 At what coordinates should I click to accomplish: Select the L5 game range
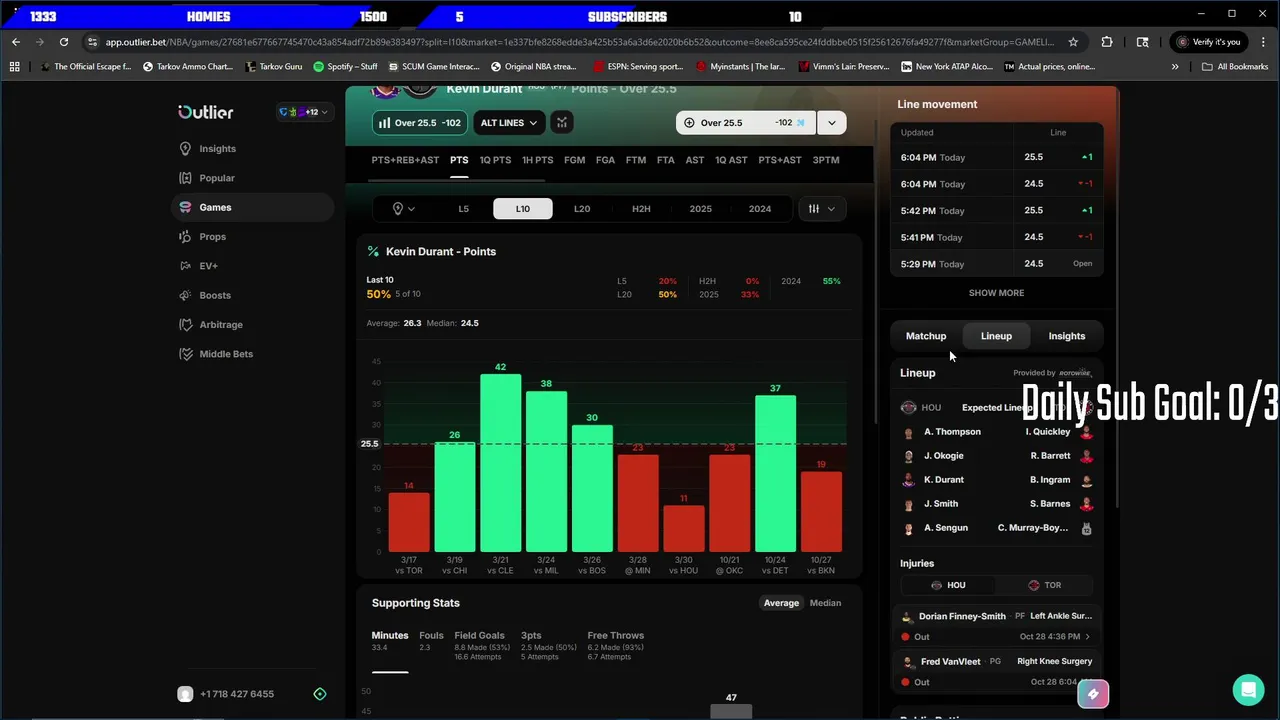pyautogui.click(x=463, y=209)
